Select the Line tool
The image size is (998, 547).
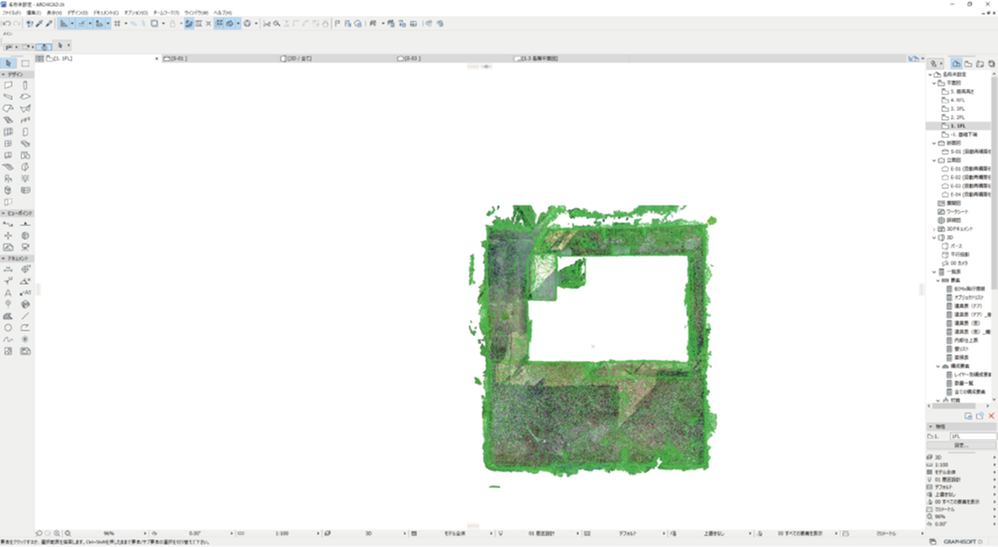tap(25, 316)
